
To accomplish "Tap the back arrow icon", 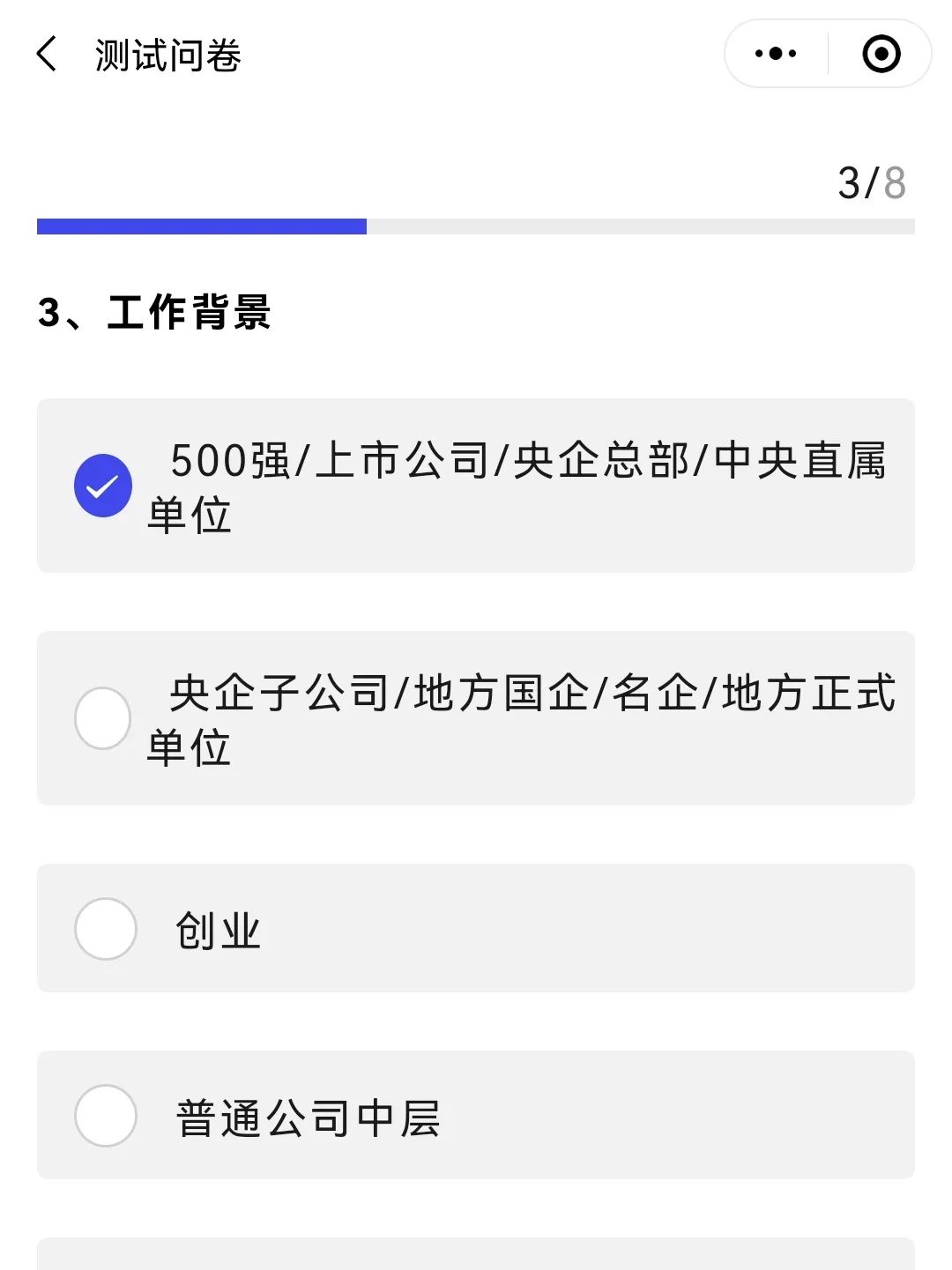I will tap(48, 54).
